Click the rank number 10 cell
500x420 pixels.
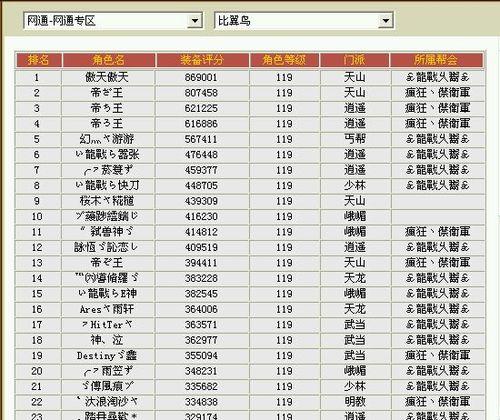(x=37, y=216)
